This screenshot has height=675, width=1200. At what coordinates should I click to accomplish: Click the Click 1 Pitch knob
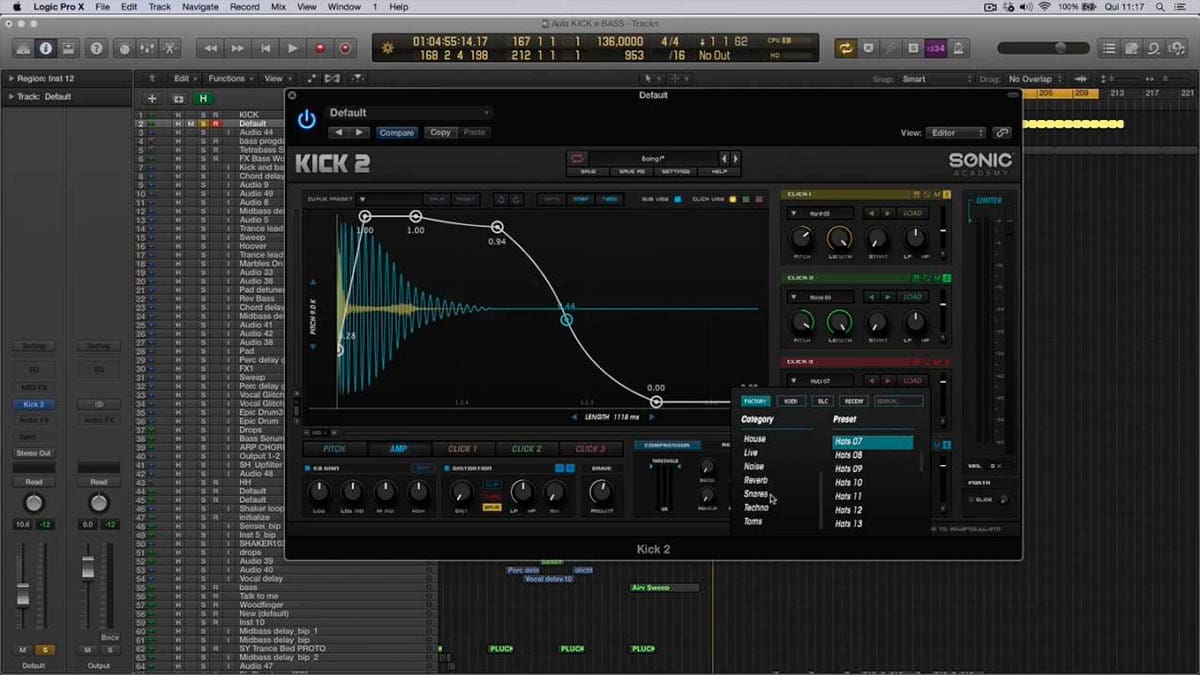click(x=801, y=238)
